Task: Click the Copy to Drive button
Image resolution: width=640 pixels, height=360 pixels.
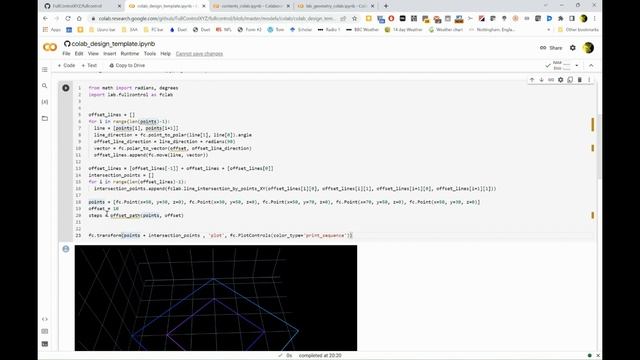Action: (x=127, y=65)
